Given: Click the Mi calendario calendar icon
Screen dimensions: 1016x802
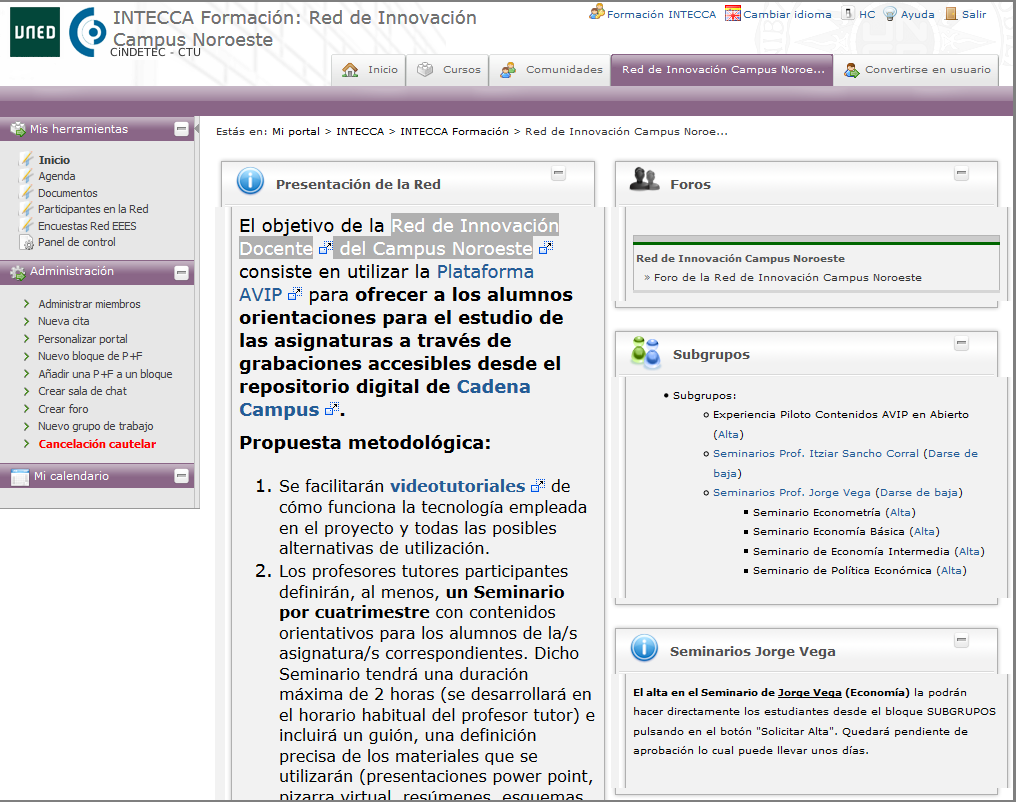Looking at the screenshot, I should pyautogui.click(x=20, y=477).
